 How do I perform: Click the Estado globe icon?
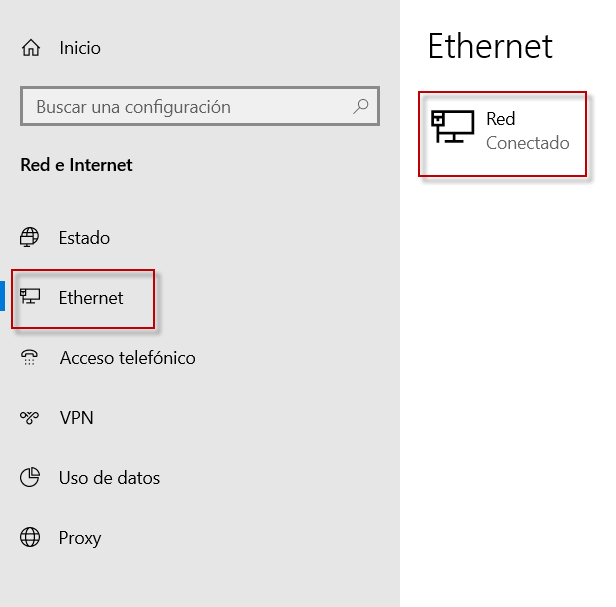(30, 238)
